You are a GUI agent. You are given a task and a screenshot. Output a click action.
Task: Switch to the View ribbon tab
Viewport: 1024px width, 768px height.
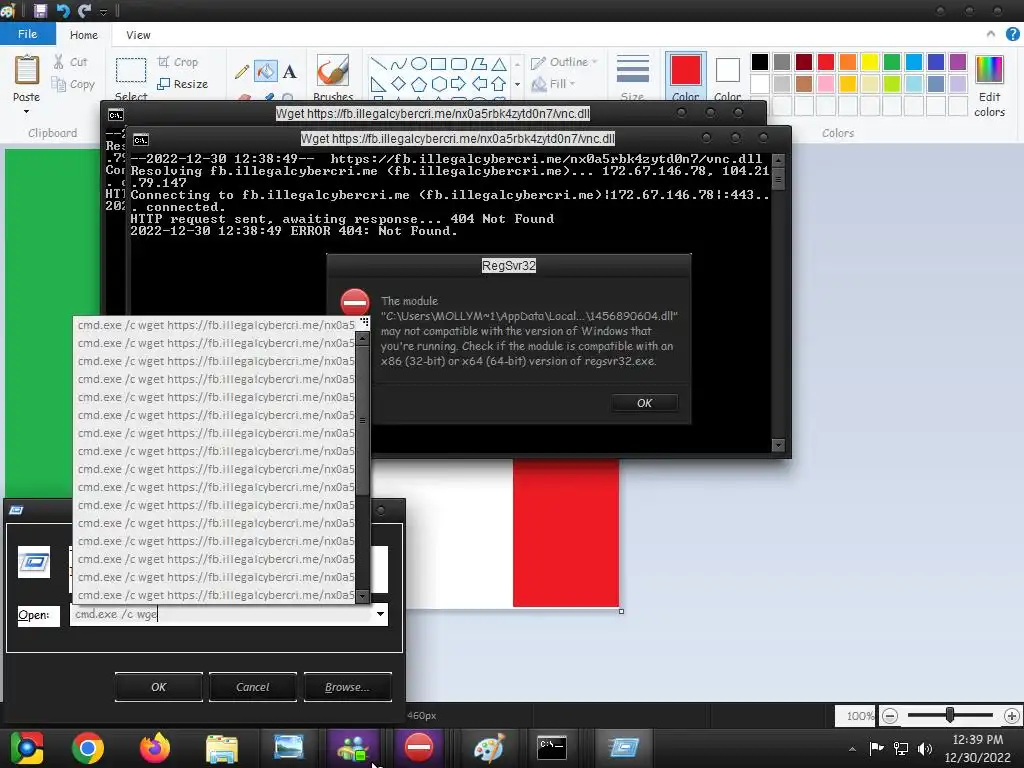click(138, 35)
